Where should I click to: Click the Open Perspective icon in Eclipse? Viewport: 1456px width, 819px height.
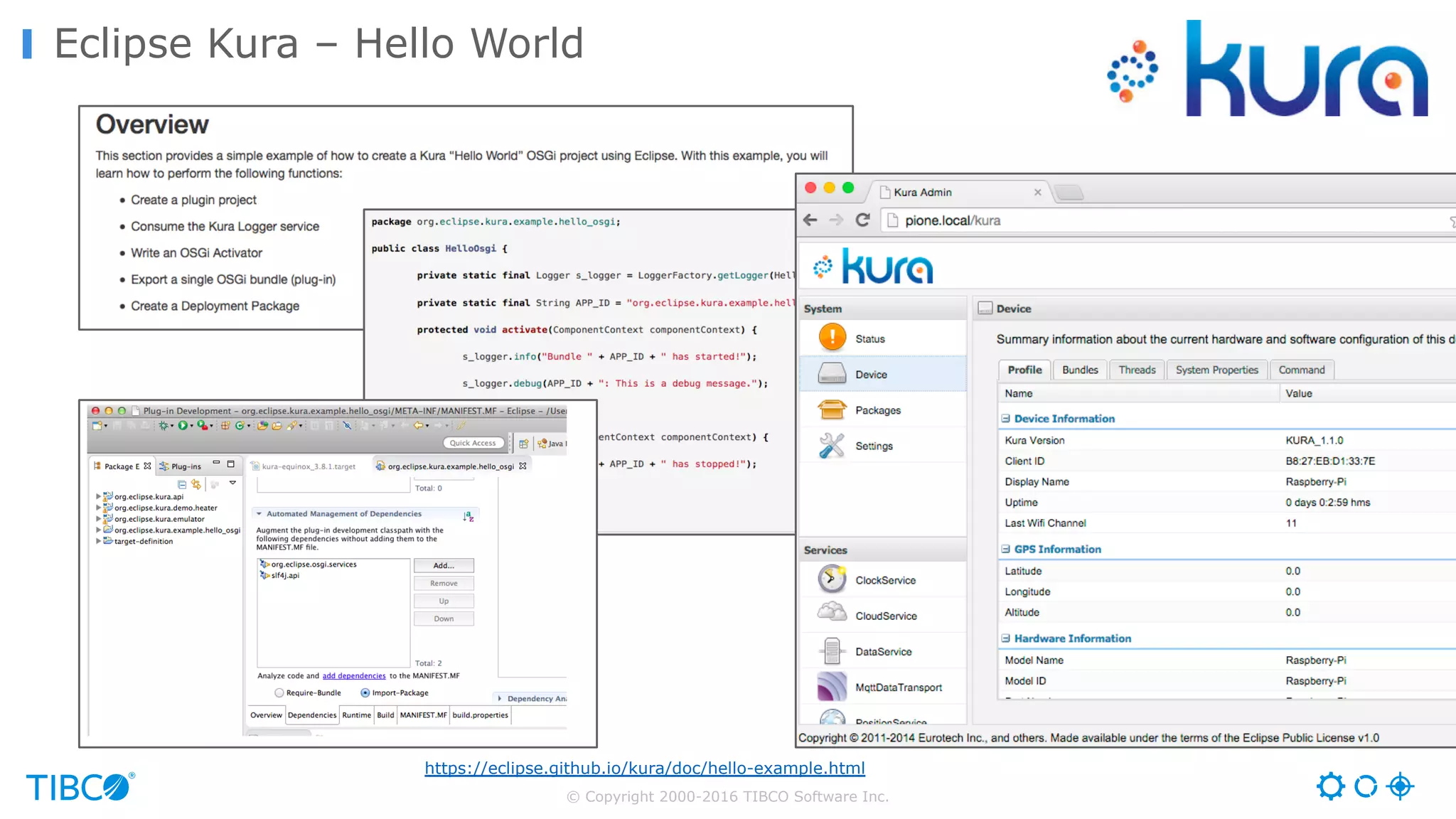coord(523,444)
